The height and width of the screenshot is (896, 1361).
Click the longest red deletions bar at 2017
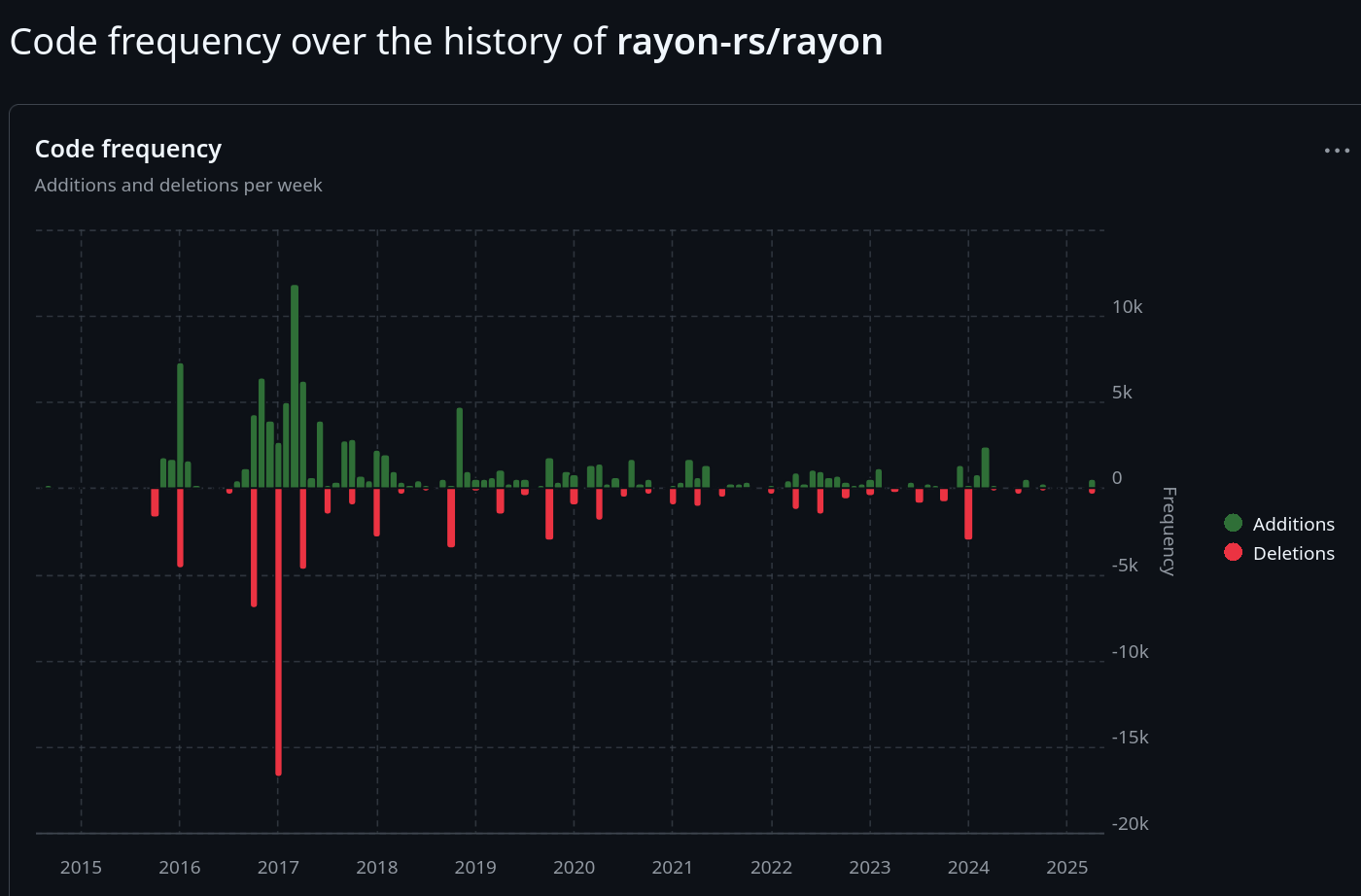(278, 632)
